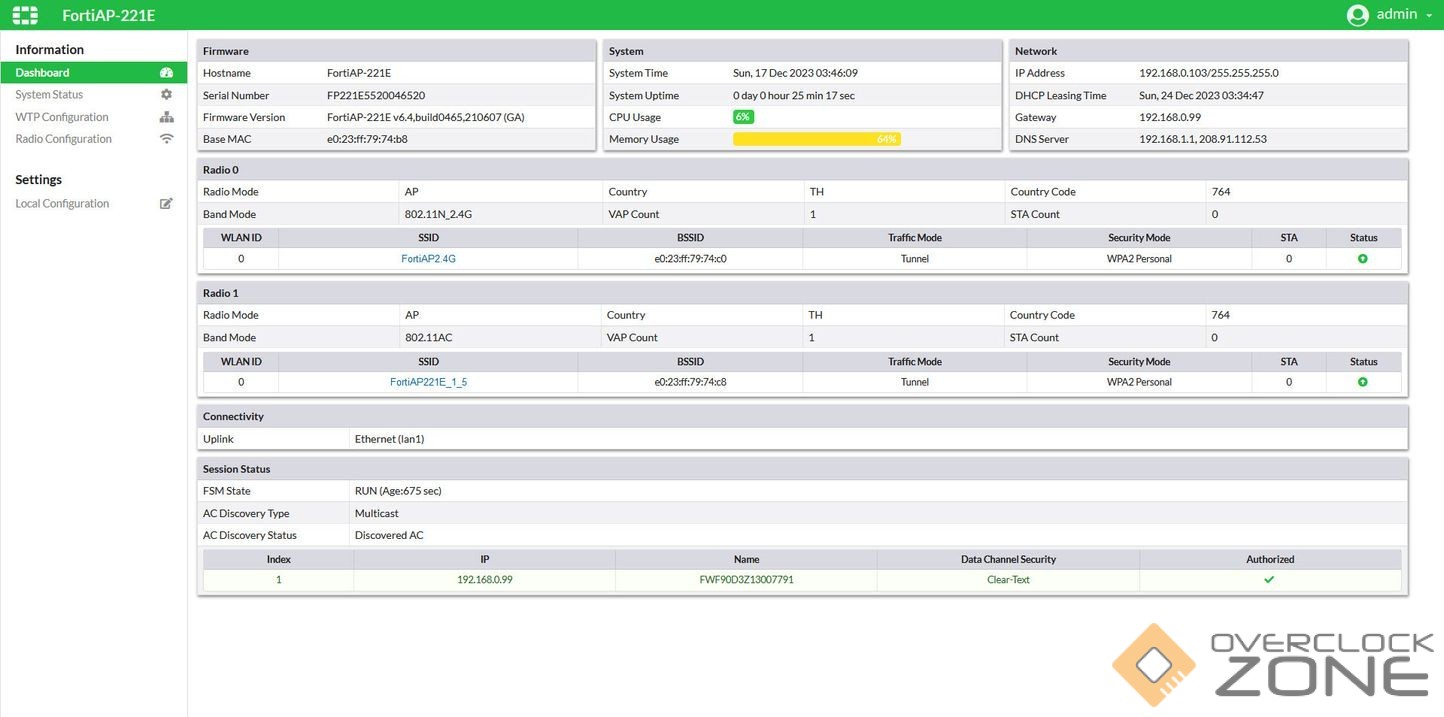Screen dimensions: 1444x717
Task: Click the Memory Usage 64% bar
Action: 817,139
